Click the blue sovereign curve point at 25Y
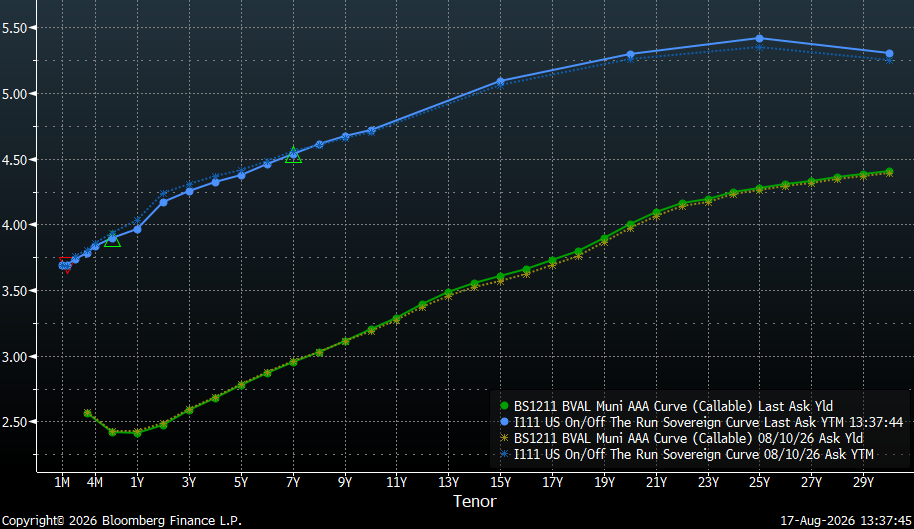Screen dimensions: 914x529 pos(760,38)
